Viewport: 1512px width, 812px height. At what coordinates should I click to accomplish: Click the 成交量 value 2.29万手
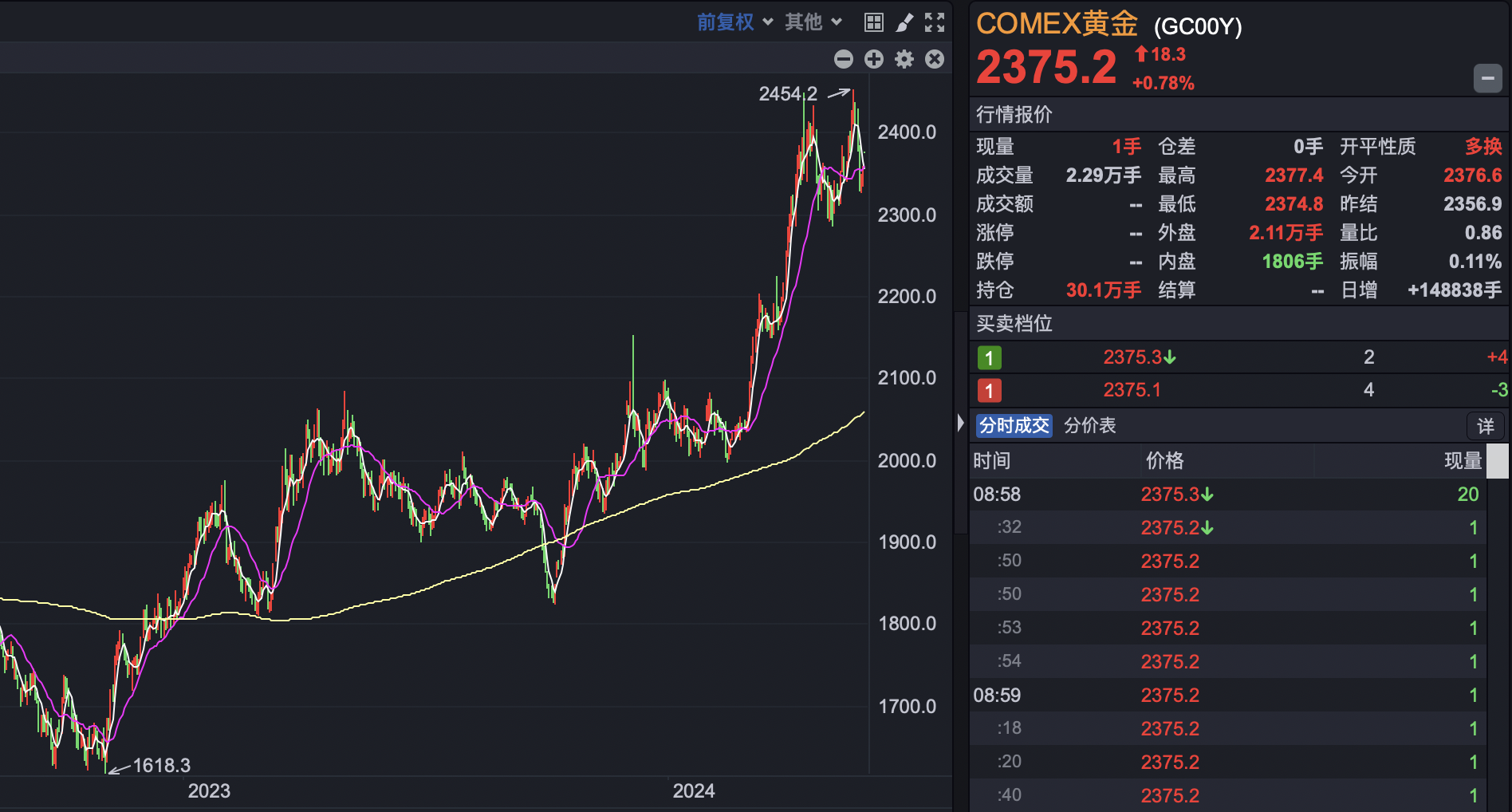pos(1104,175)
